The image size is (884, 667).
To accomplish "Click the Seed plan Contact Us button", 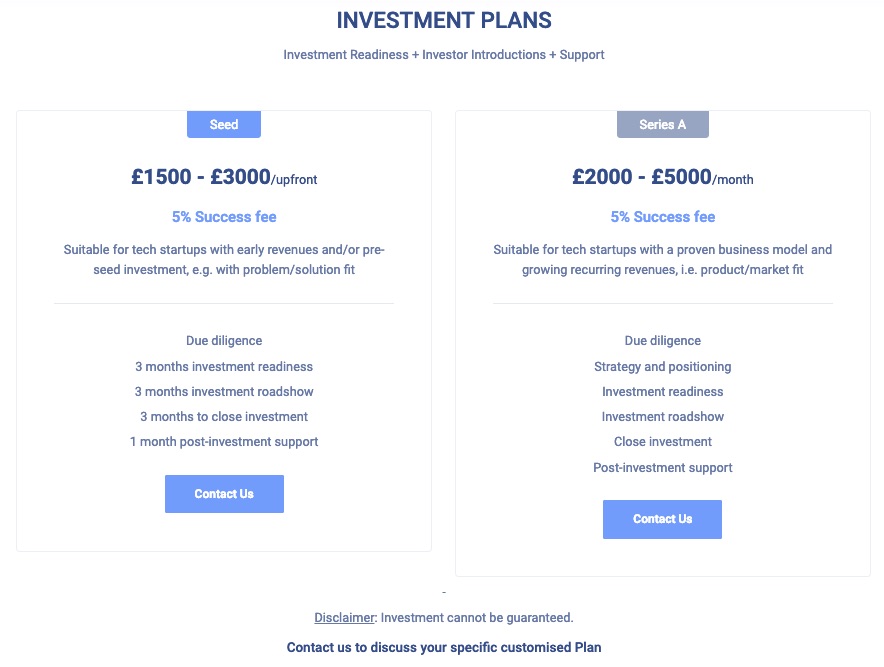I will click(x=224, y=494).
